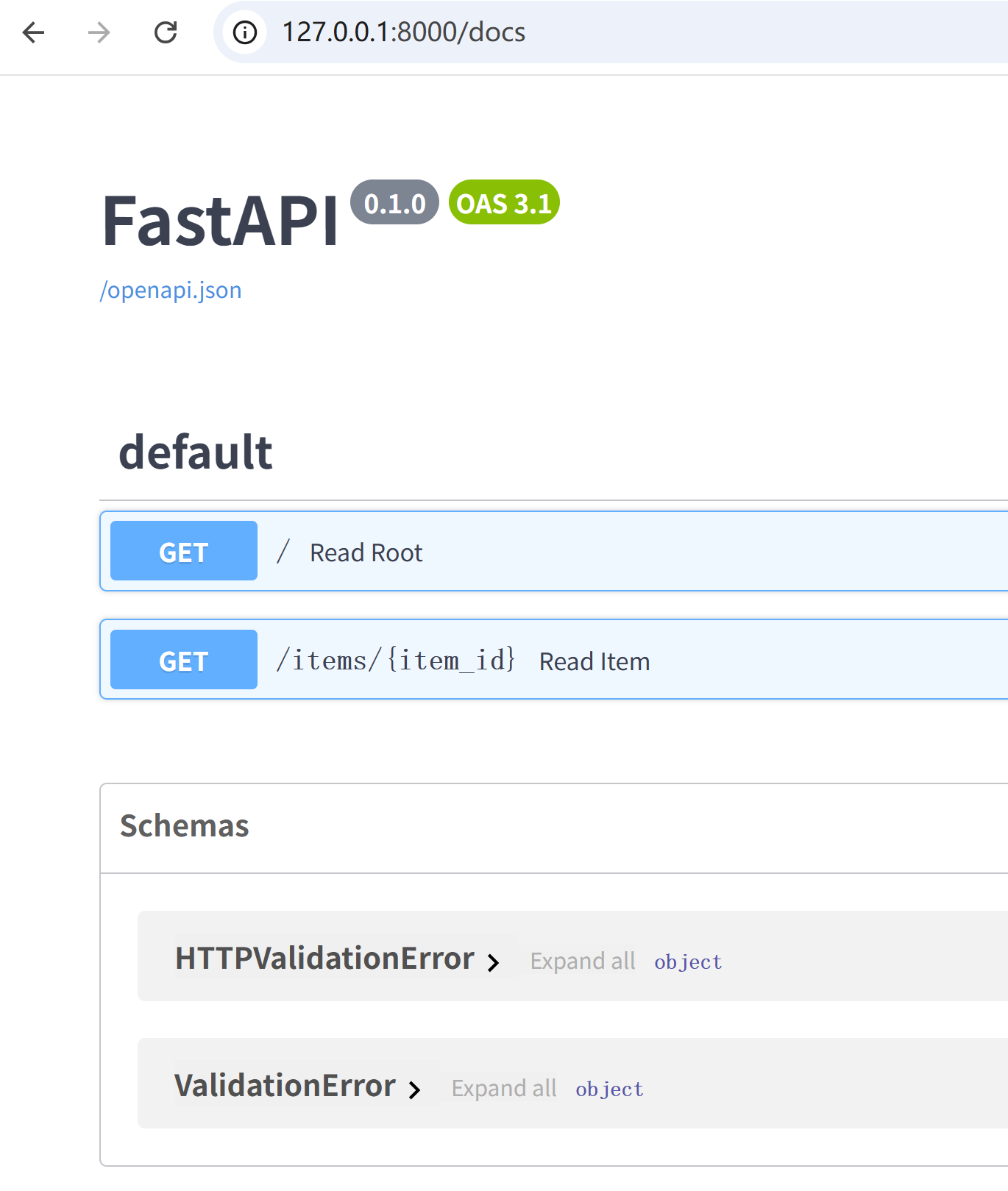Click the HTTPValidationError schema name
Image resolution: width=1008 pixels, height=1191 pixels.
coord(324,959)
